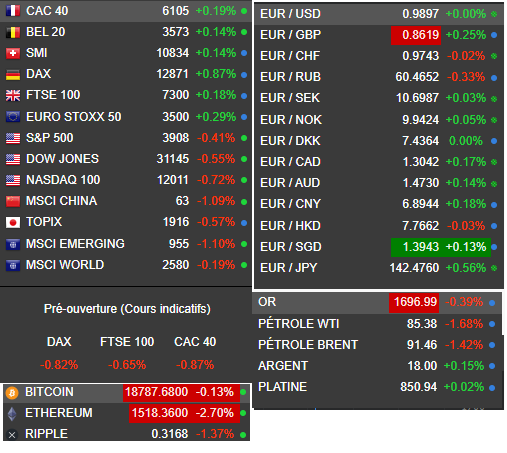Click the Ripple X logo icon
The width and height of the screenshot is (507, 453).
[x=12, y=435]
